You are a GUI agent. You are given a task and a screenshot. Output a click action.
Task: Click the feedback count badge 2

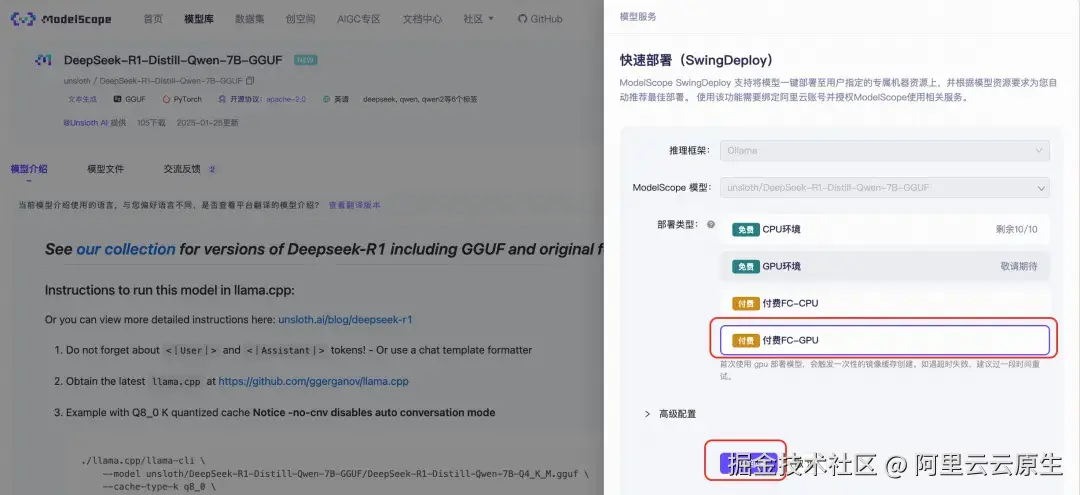(212, 169)
